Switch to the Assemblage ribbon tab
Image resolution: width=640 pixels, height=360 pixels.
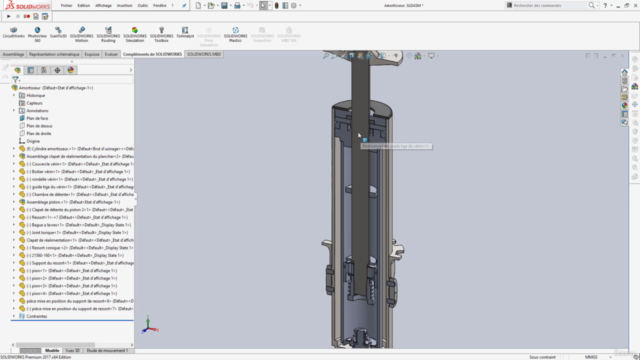tap(13, 54)
